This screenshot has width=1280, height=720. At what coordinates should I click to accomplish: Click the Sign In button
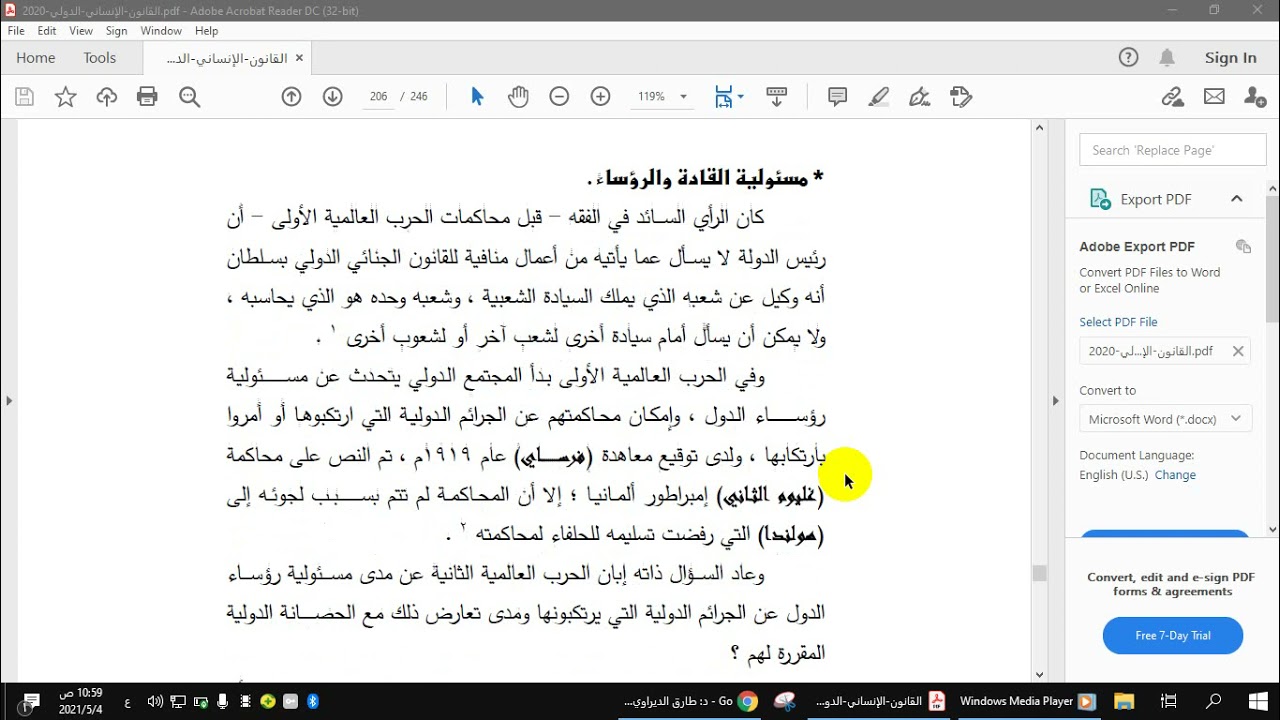point(1230,58)
